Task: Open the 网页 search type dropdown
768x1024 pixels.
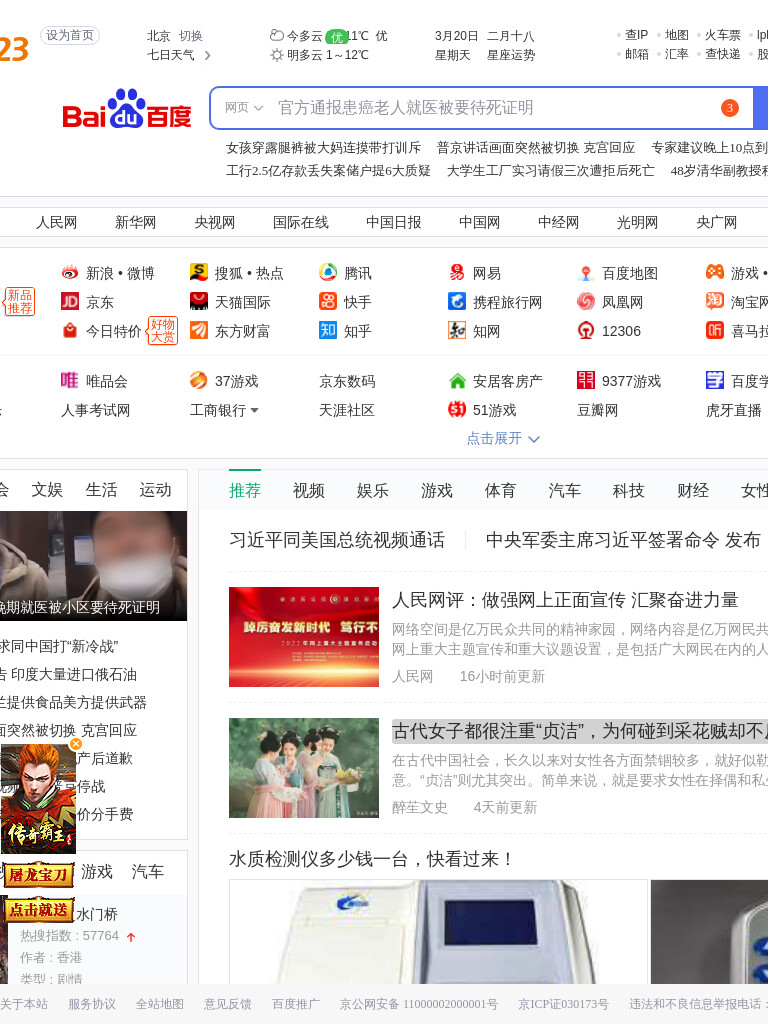Action: click(x=244, y=108)
